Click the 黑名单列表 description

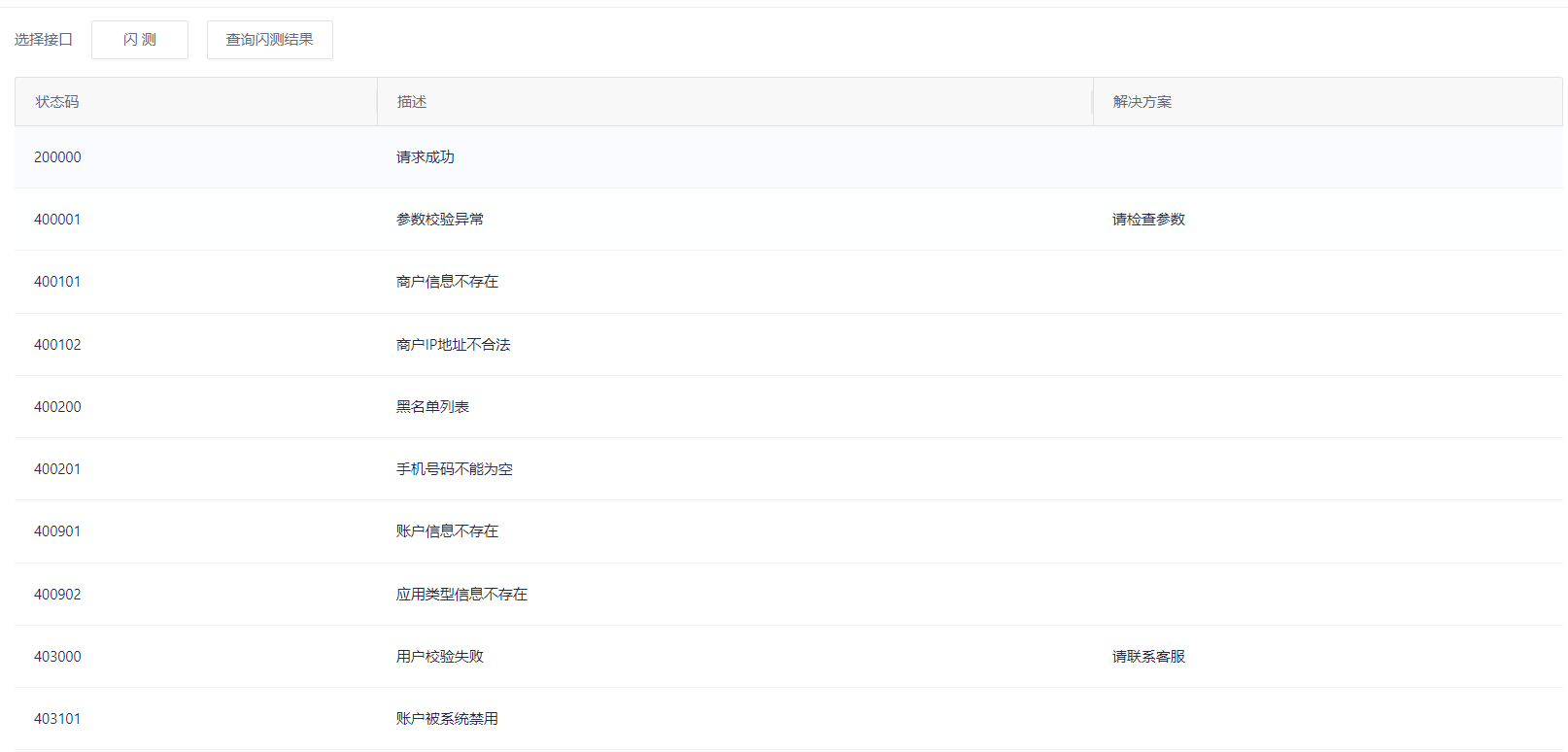[x=432, y=407]
